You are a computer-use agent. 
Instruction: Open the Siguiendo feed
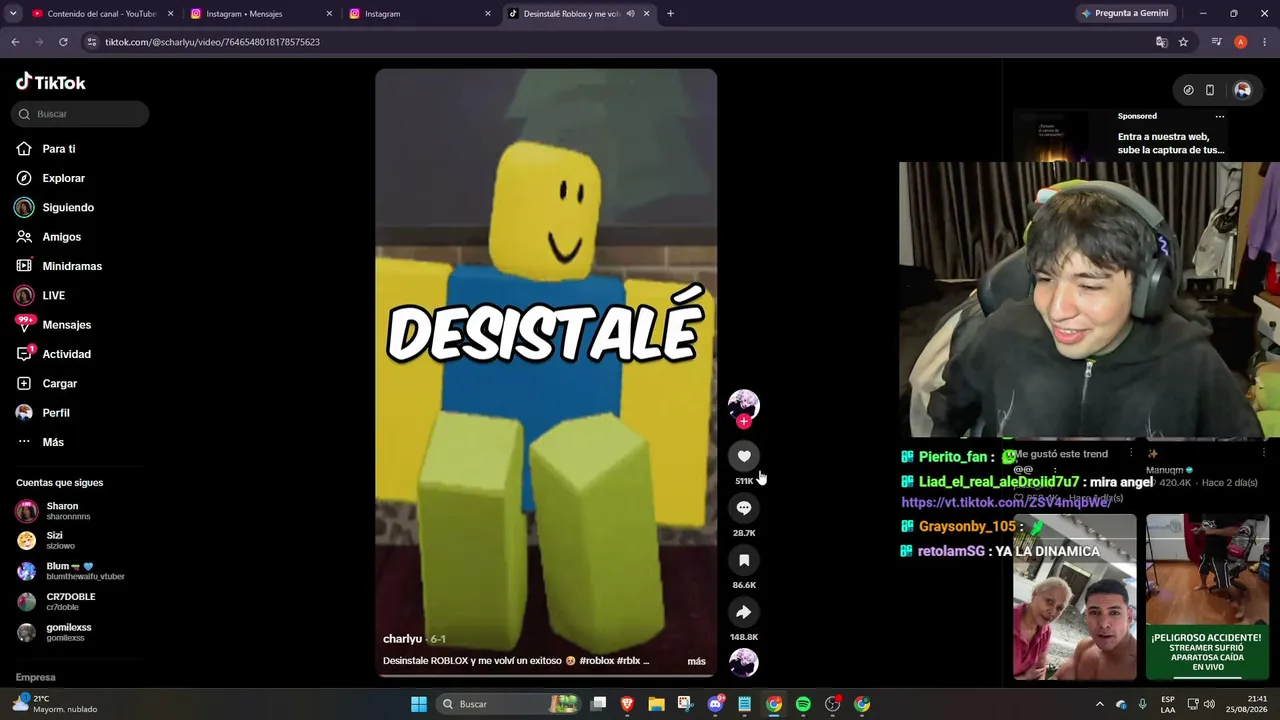[x=68, y=207]
